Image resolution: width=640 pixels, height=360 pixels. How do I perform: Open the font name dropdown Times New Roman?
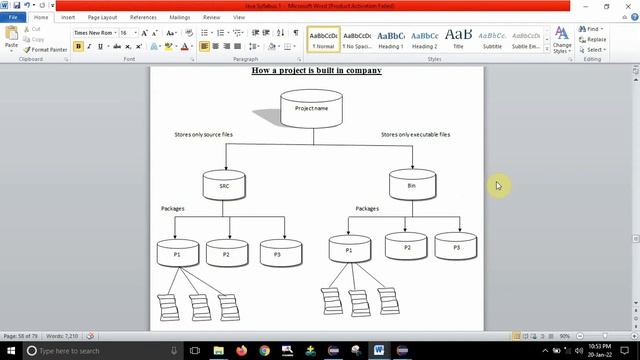pos(116,33)
